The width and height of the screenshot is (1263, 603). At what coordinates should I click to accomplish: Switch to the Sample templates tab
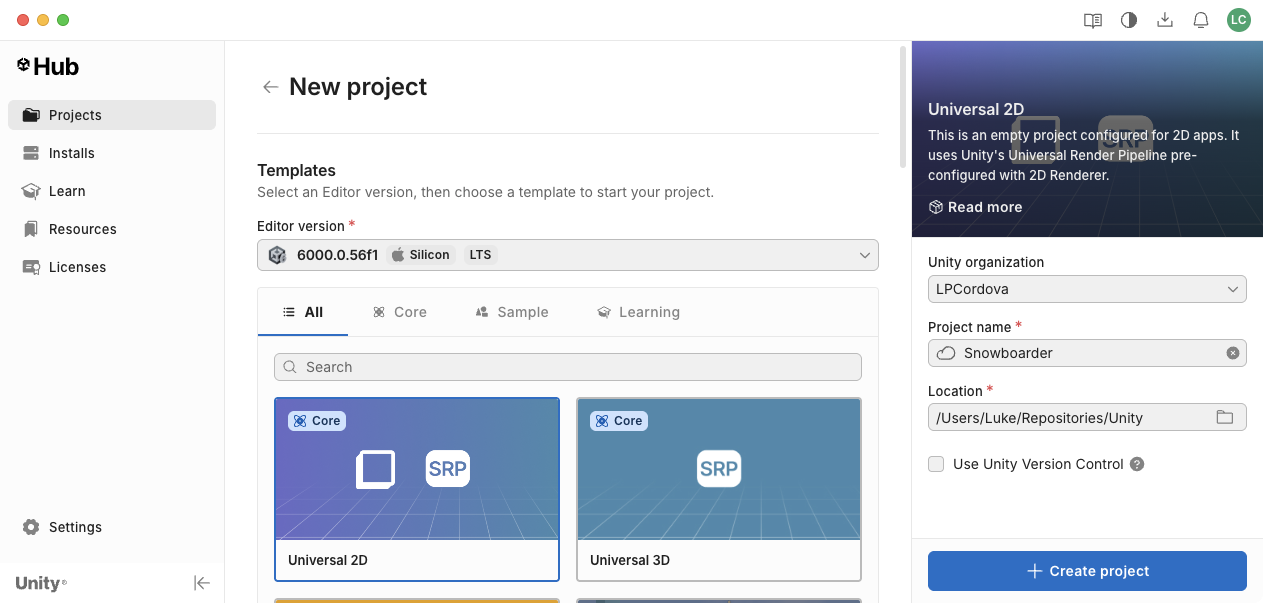tap(512, 312)
